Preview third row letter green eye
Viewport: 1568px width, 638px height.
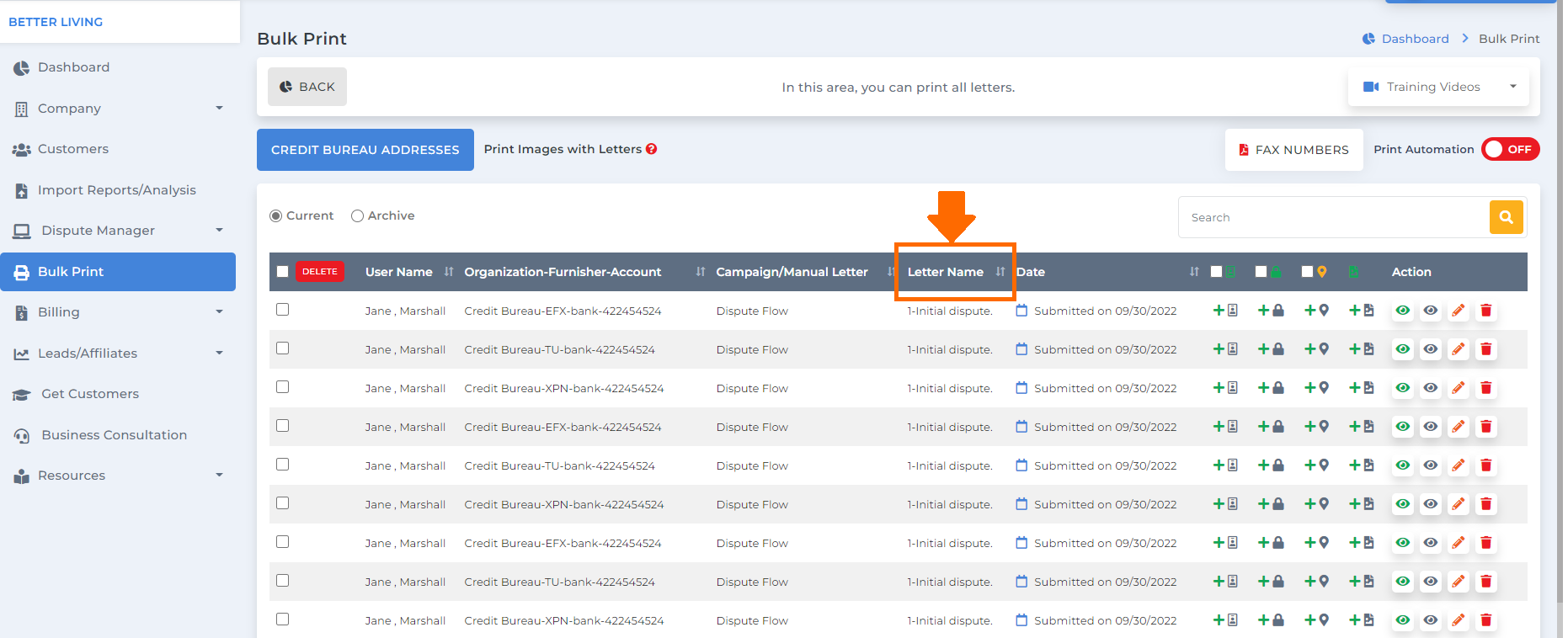pos(1402,388)
